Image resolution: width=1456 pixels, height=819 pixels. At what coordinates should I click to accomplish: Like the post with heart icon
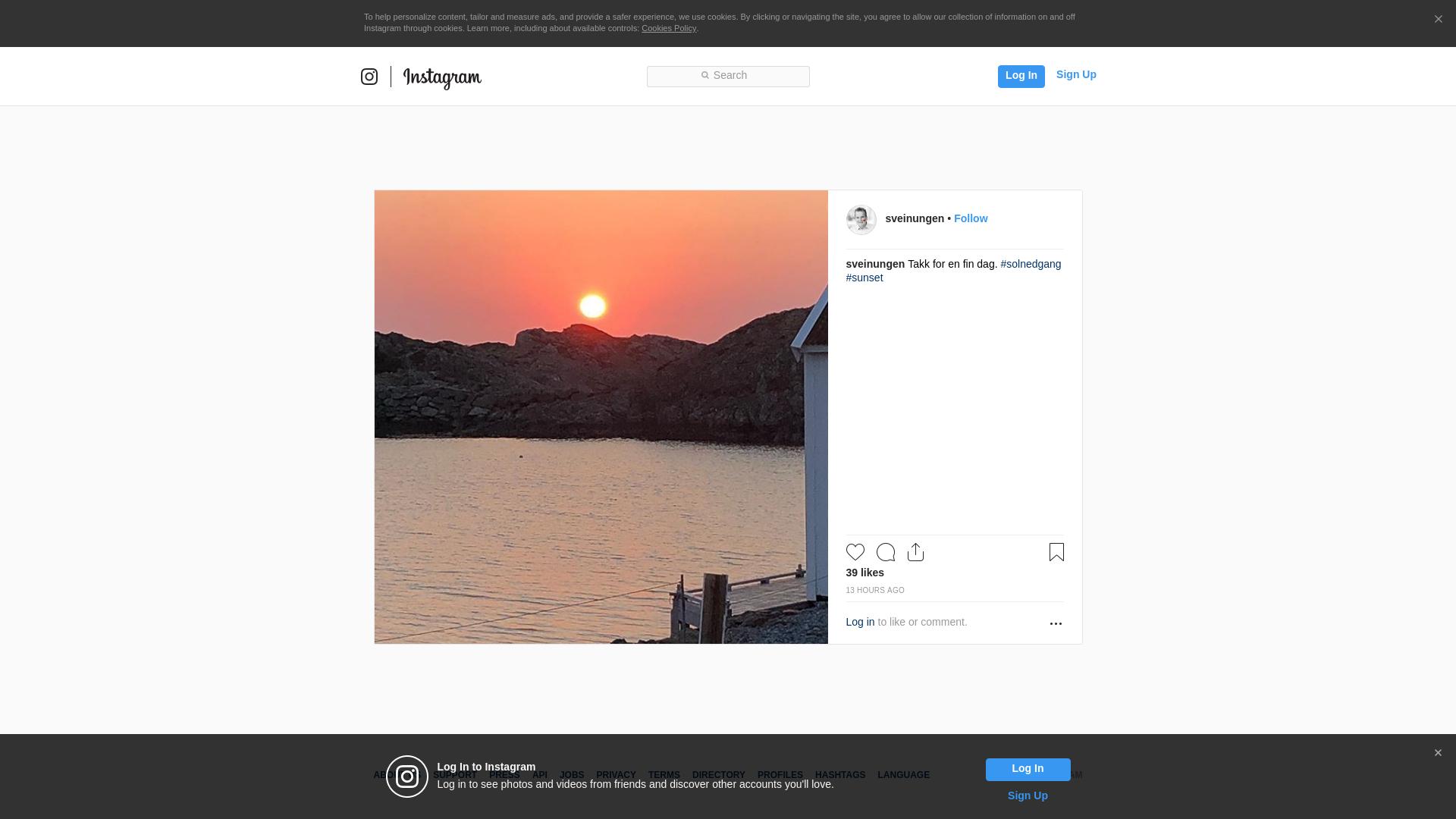point(855,552)
